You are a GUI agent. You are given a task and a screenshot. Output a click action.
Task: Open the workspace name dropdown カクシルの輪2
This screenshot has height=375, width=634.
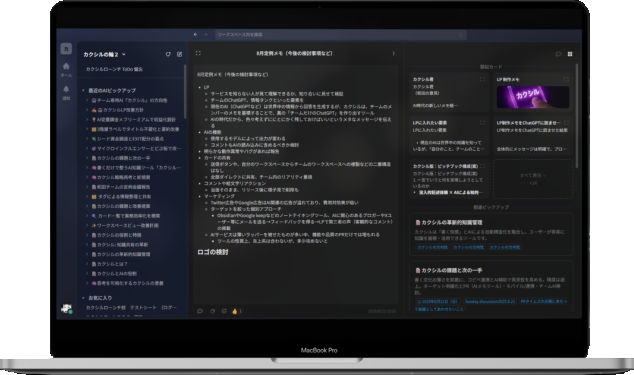[x=104, y=54]
